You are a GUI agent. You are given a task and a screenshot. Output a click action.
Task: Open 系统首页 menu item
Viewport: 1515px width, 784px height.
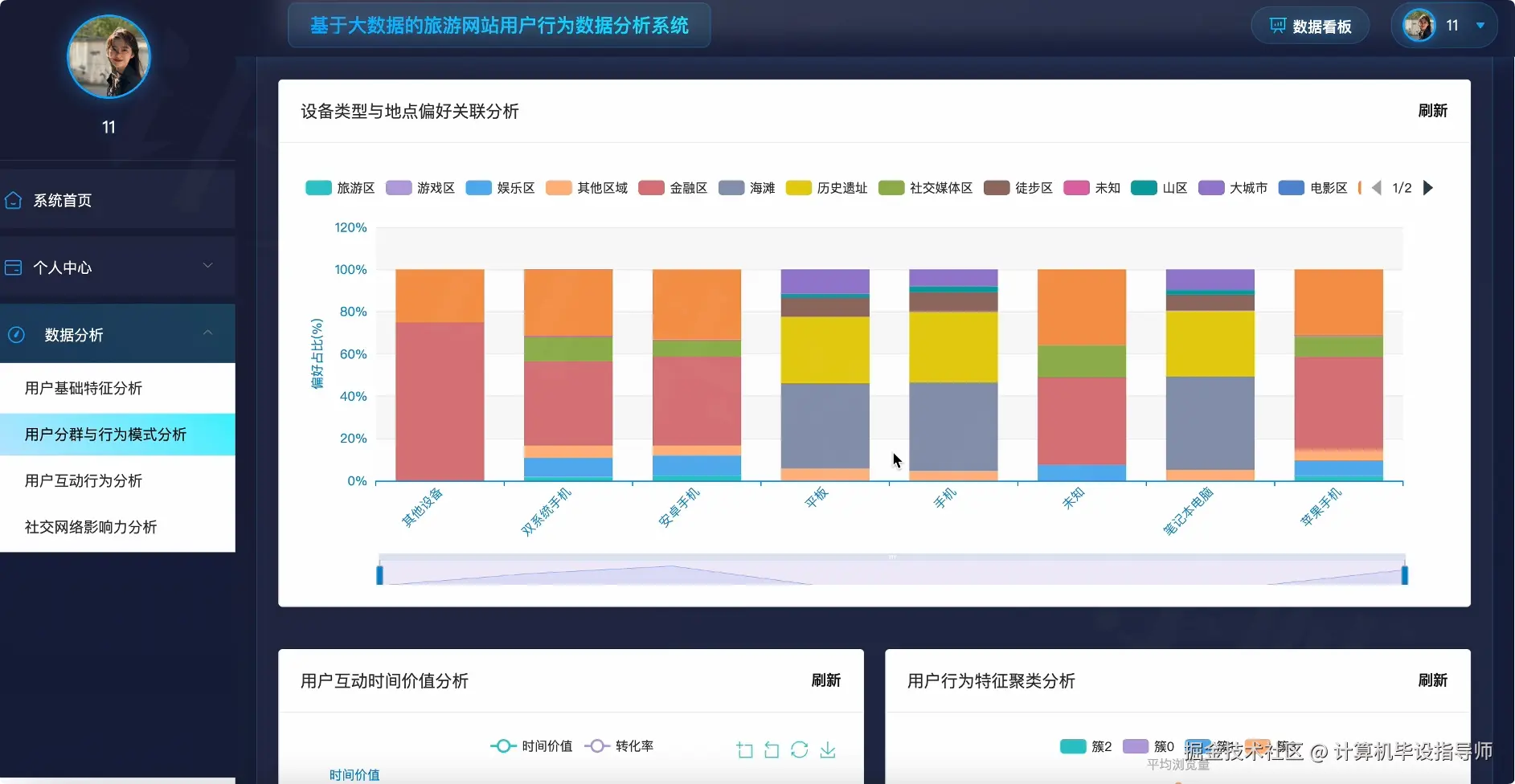coord(117,200)
